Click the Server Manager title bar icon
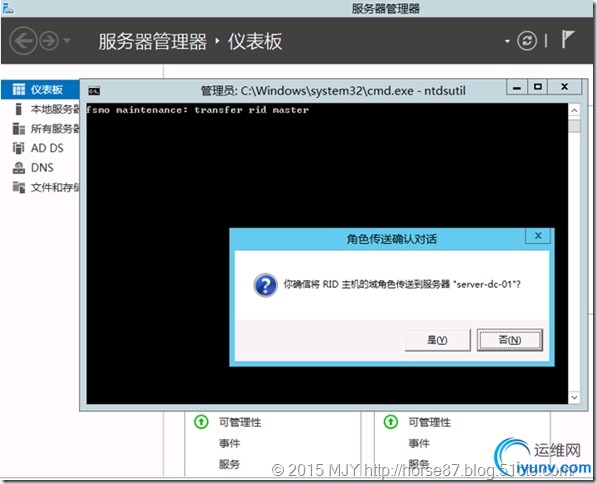This screenshot has height=484, width=597. pyautogui.click(x=8, y=8)
